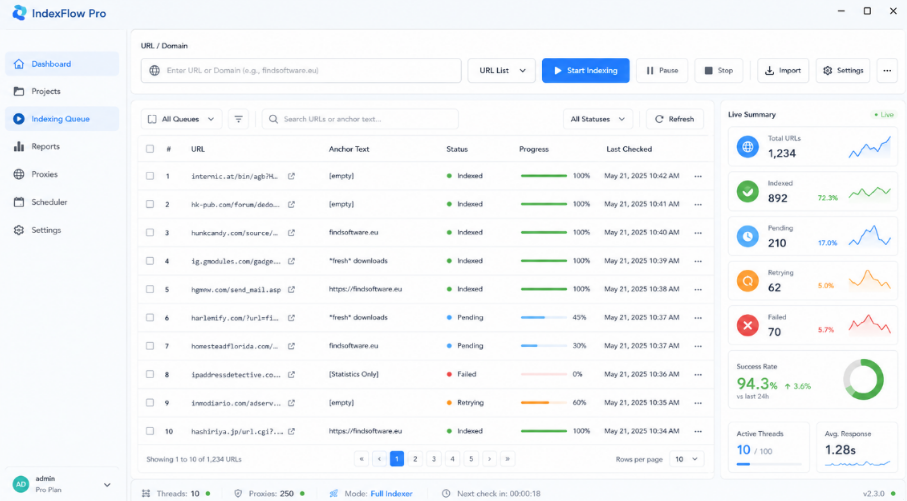The width and height of the screenshot is (907, 501).
Task: Open external link for inmodiario.com URL
Action: (292, 403)
